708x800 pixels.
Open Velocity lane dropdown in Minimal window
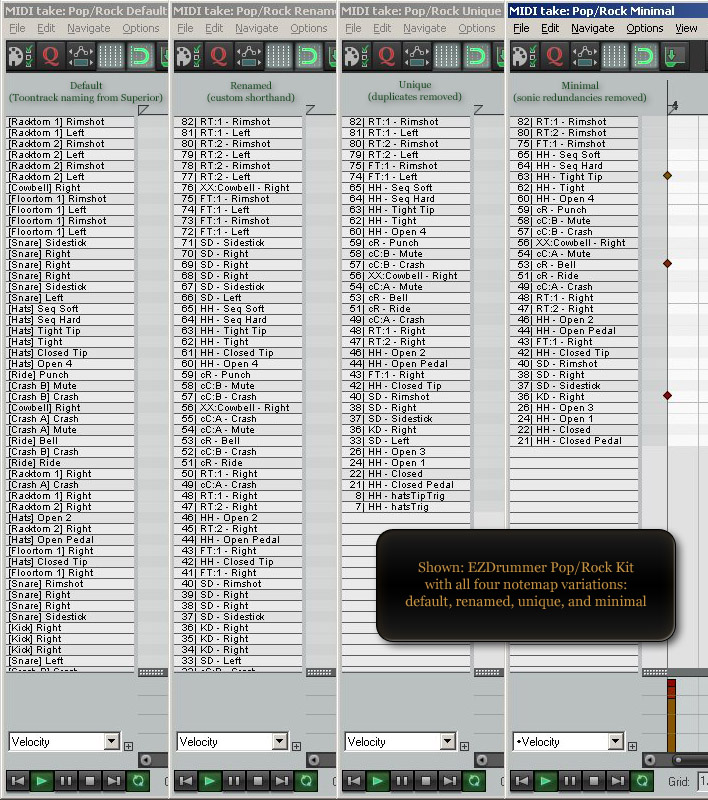[616, 741]
